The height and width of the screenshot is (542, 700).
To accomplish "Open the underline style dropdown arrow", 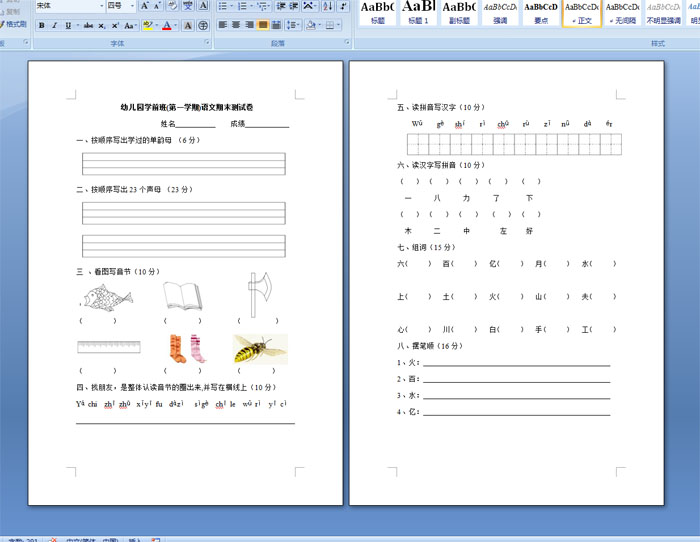I will [x=77, y=25].
